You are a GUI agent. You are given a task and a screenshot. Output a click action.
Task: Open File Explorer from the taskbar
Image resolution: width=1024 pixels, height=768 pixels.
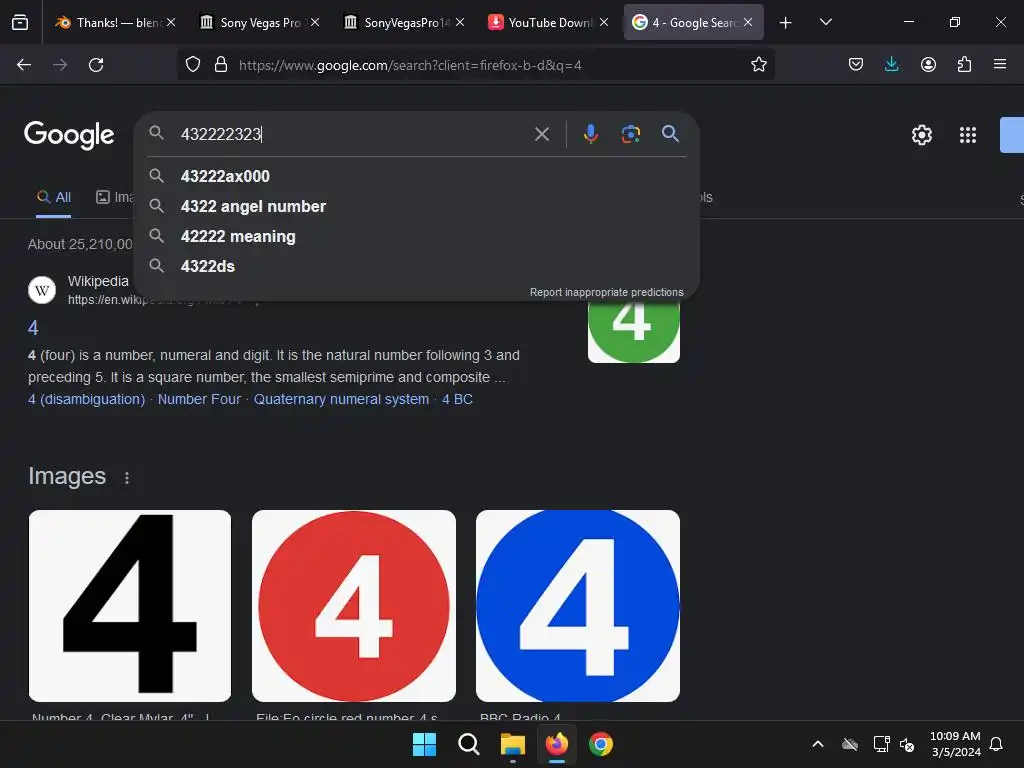(513, 744)
